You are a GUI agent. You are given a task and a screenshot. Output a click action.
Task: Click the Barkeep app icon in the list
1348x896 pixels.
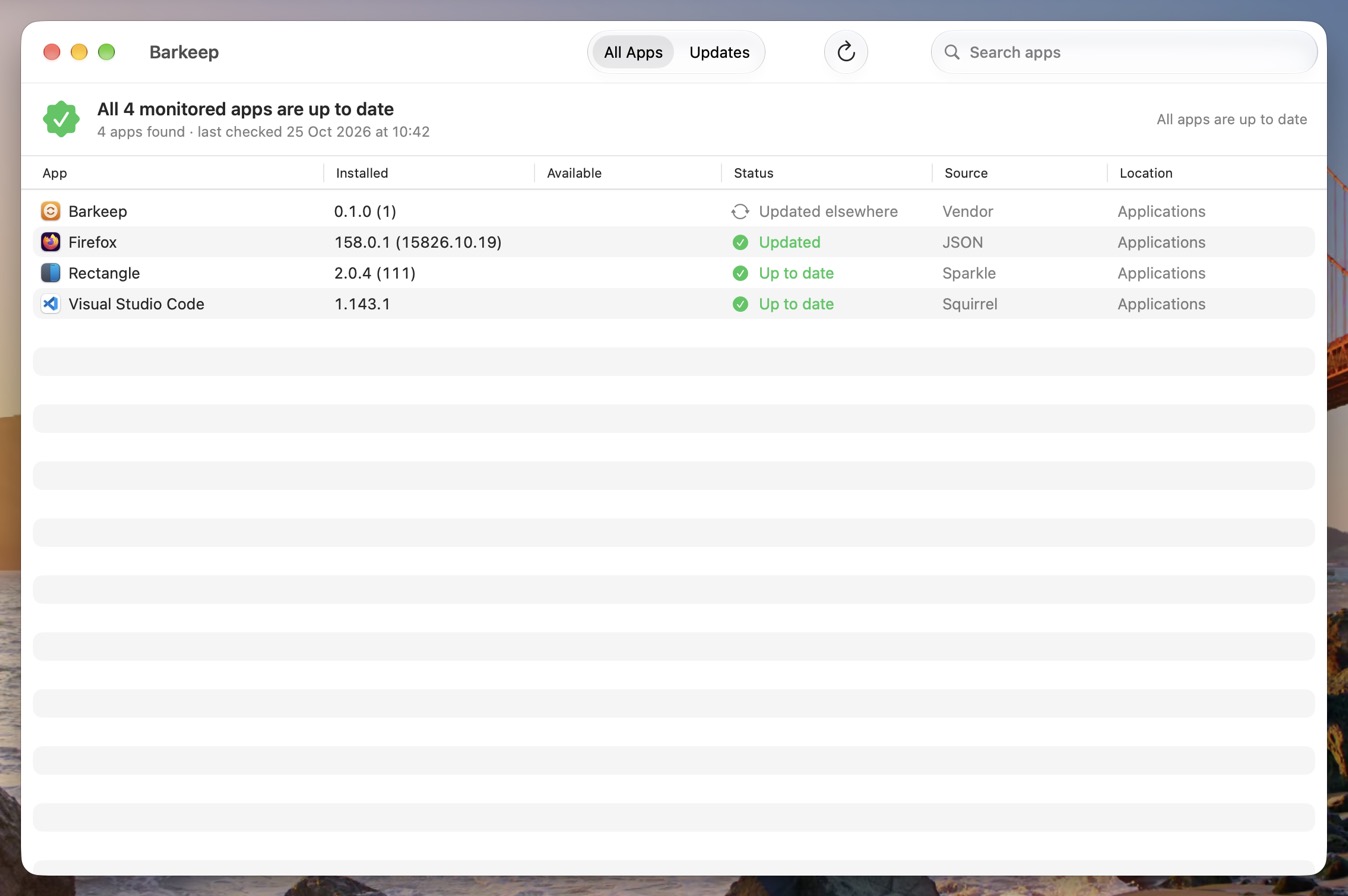51,211
